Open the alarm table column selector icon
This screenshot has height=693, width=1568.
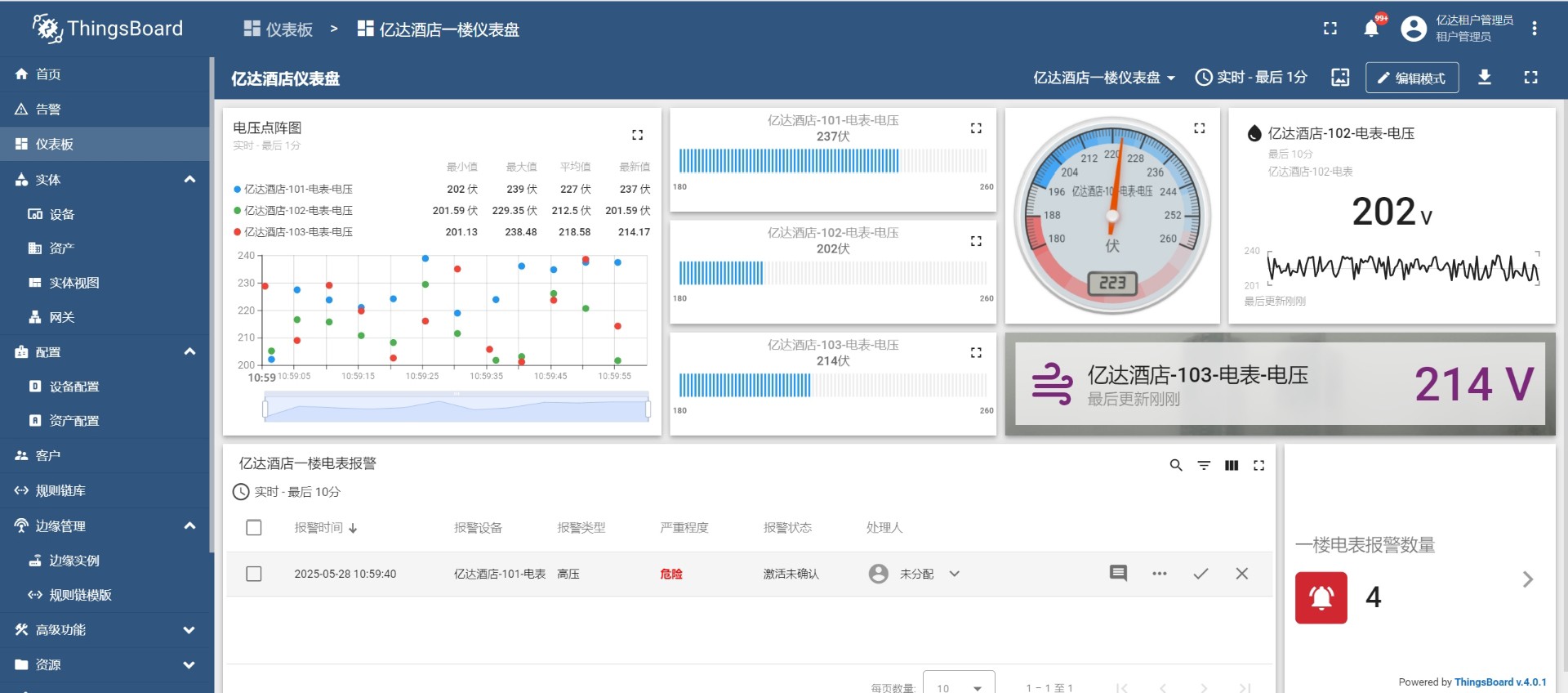[x=1232, y=465]
